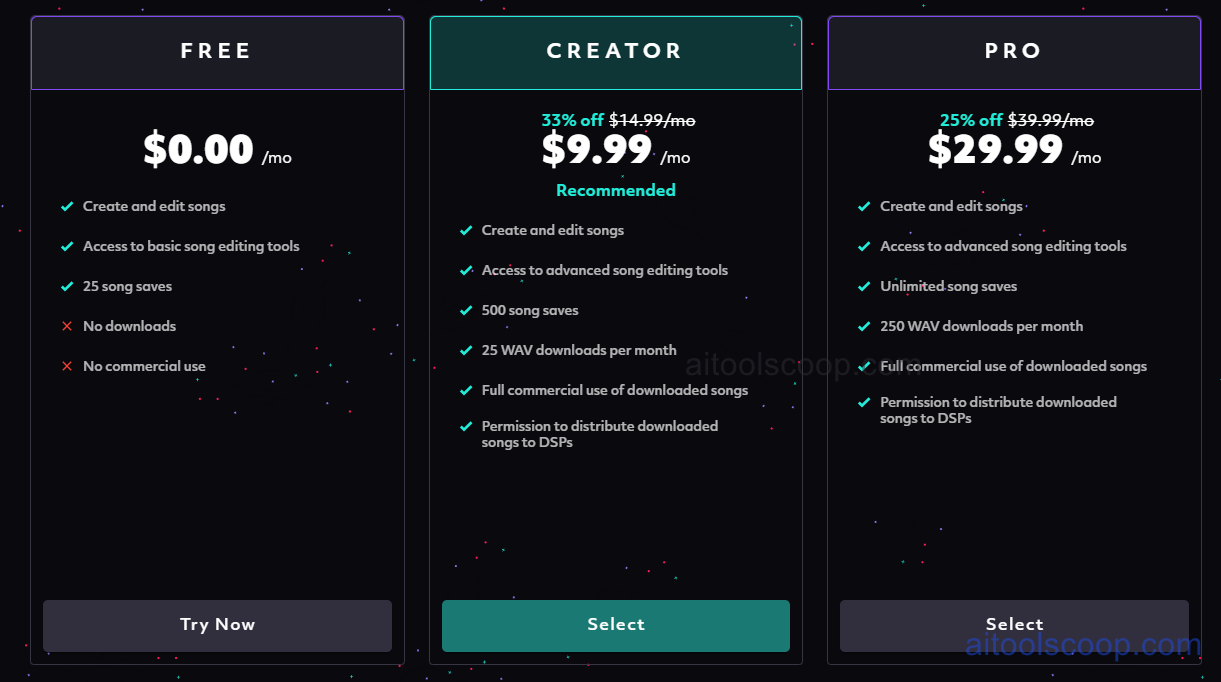Click the '33% off' discount text

(x=569, y=120)
